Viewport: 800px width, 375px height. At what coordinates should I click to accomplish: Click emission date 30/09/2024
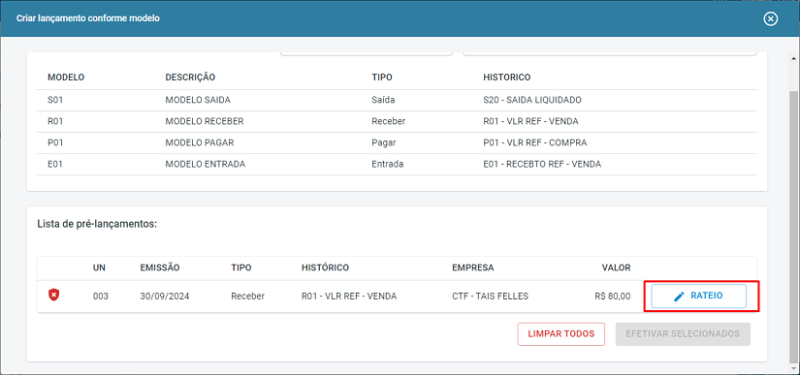pyautogui.click(x=164, y=296)
